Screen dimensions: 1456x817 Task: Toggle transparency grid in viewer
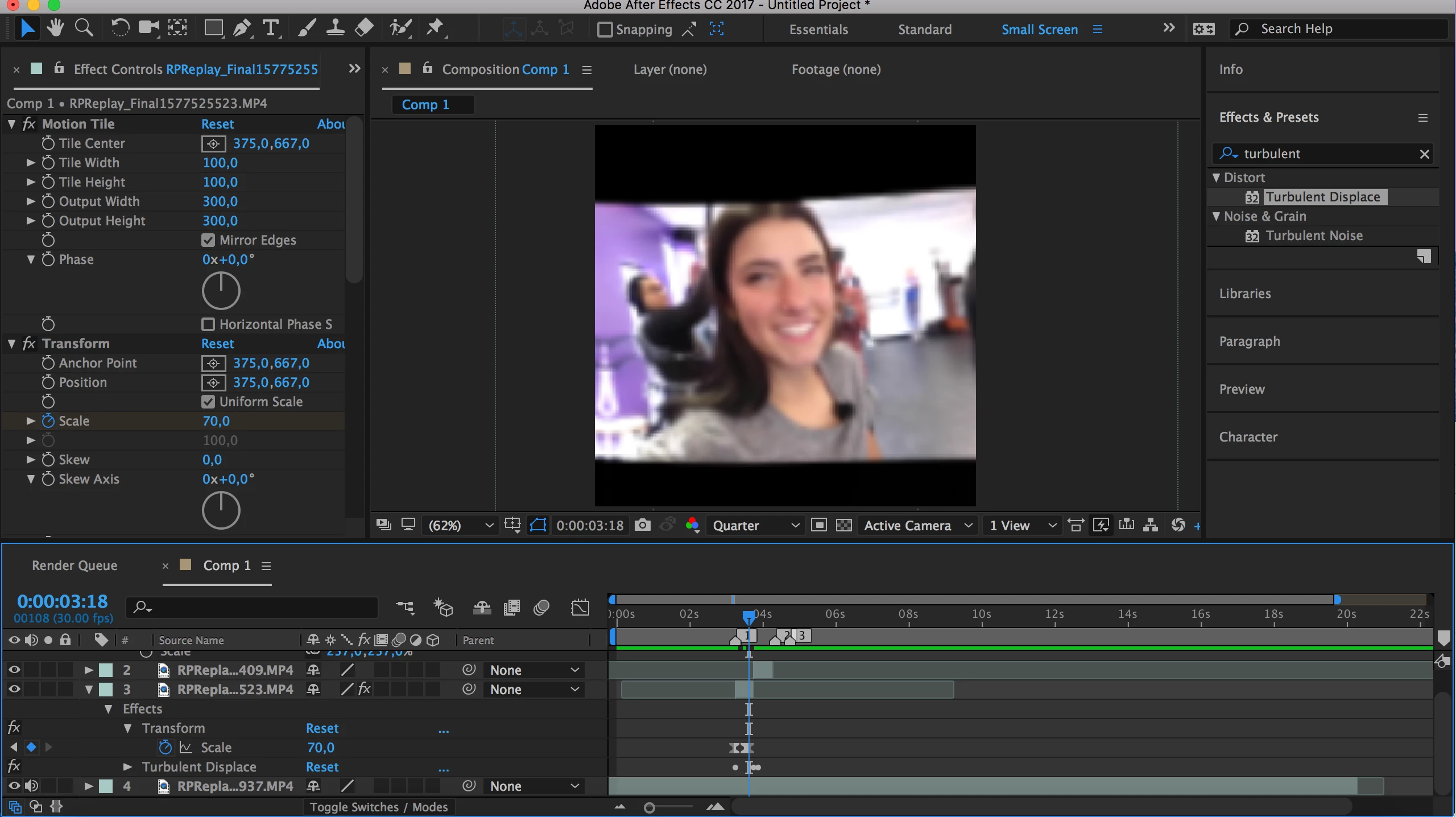844,525
